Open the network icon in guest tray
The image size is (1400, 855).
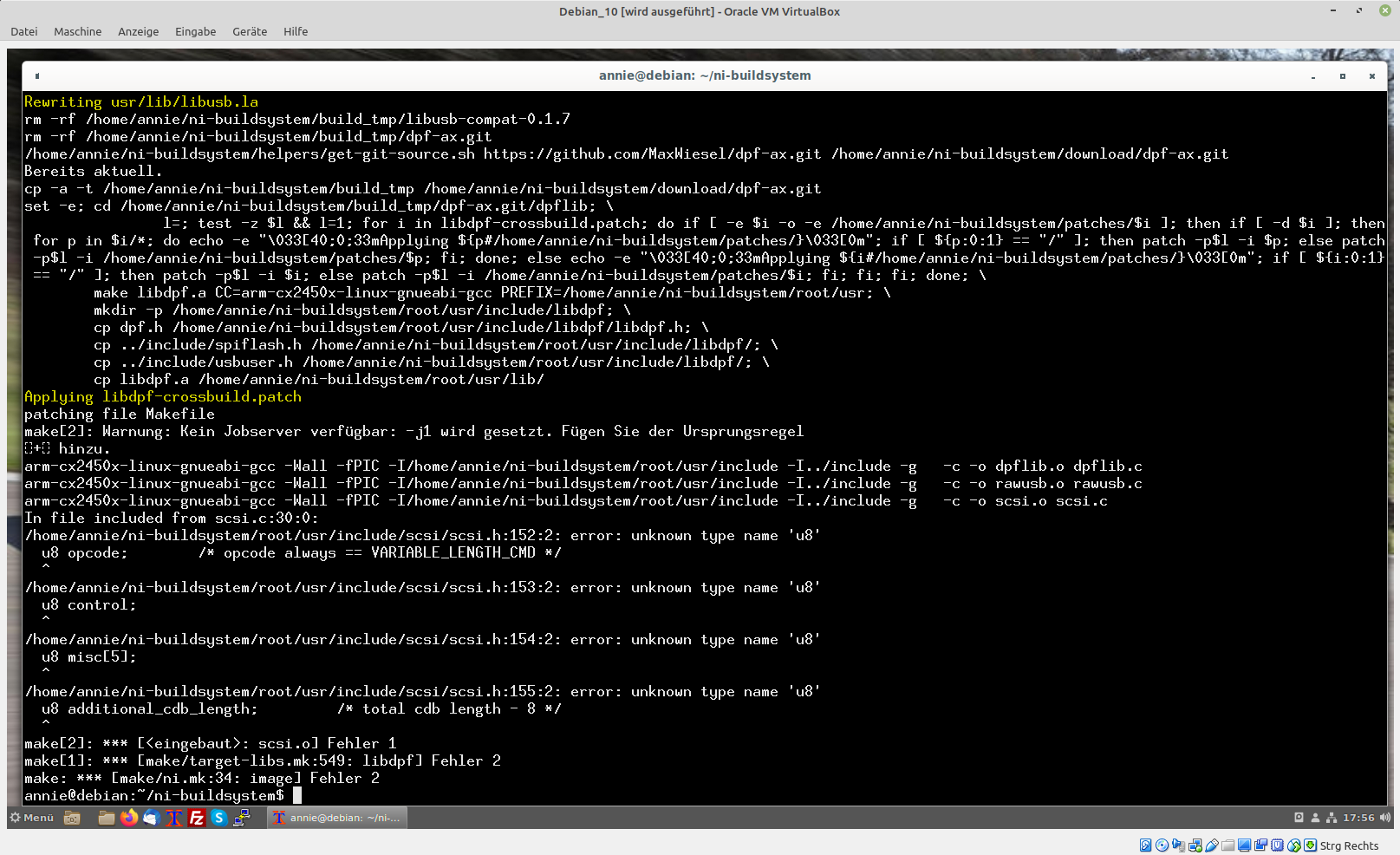click(1332, 818)
